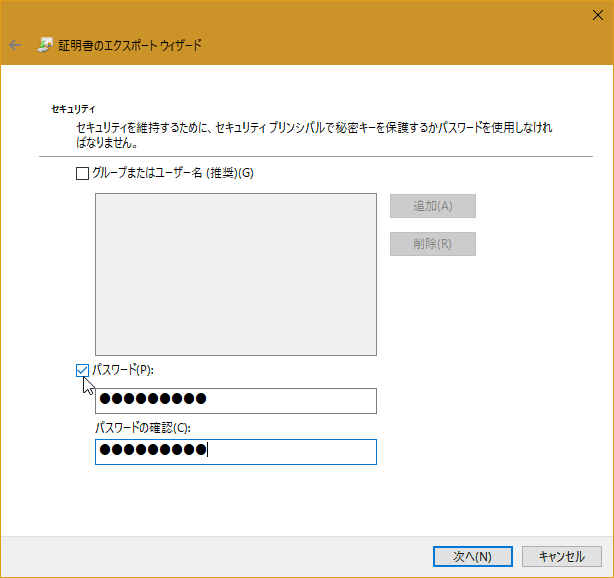This screenshot has height=578, width=614.
Task: Uncheck the パスワード(P) checkbox
Action: pyautogui.click(x=82, y=370)
